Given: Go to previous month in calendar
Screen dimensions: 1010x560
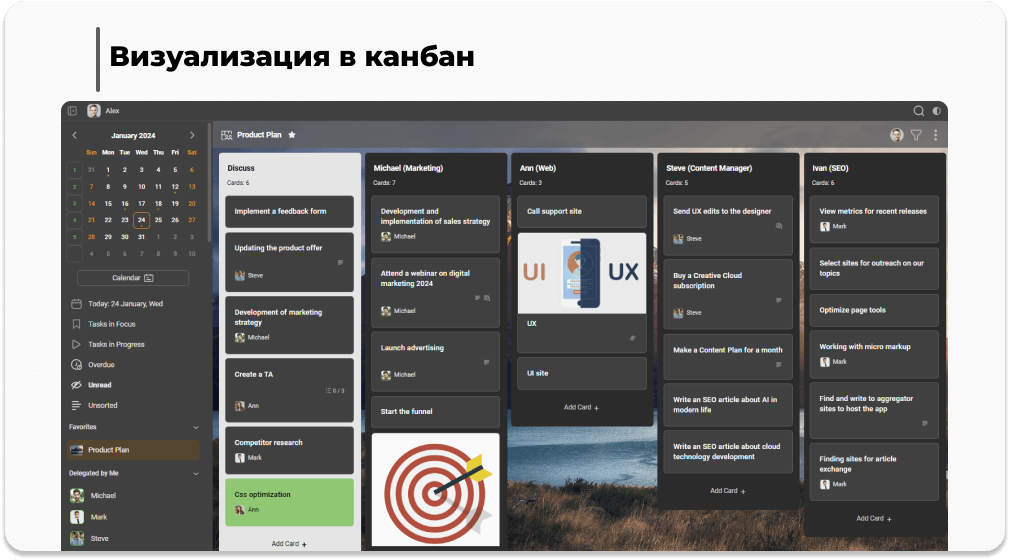Looking at the screenshot, I should 75,135.
